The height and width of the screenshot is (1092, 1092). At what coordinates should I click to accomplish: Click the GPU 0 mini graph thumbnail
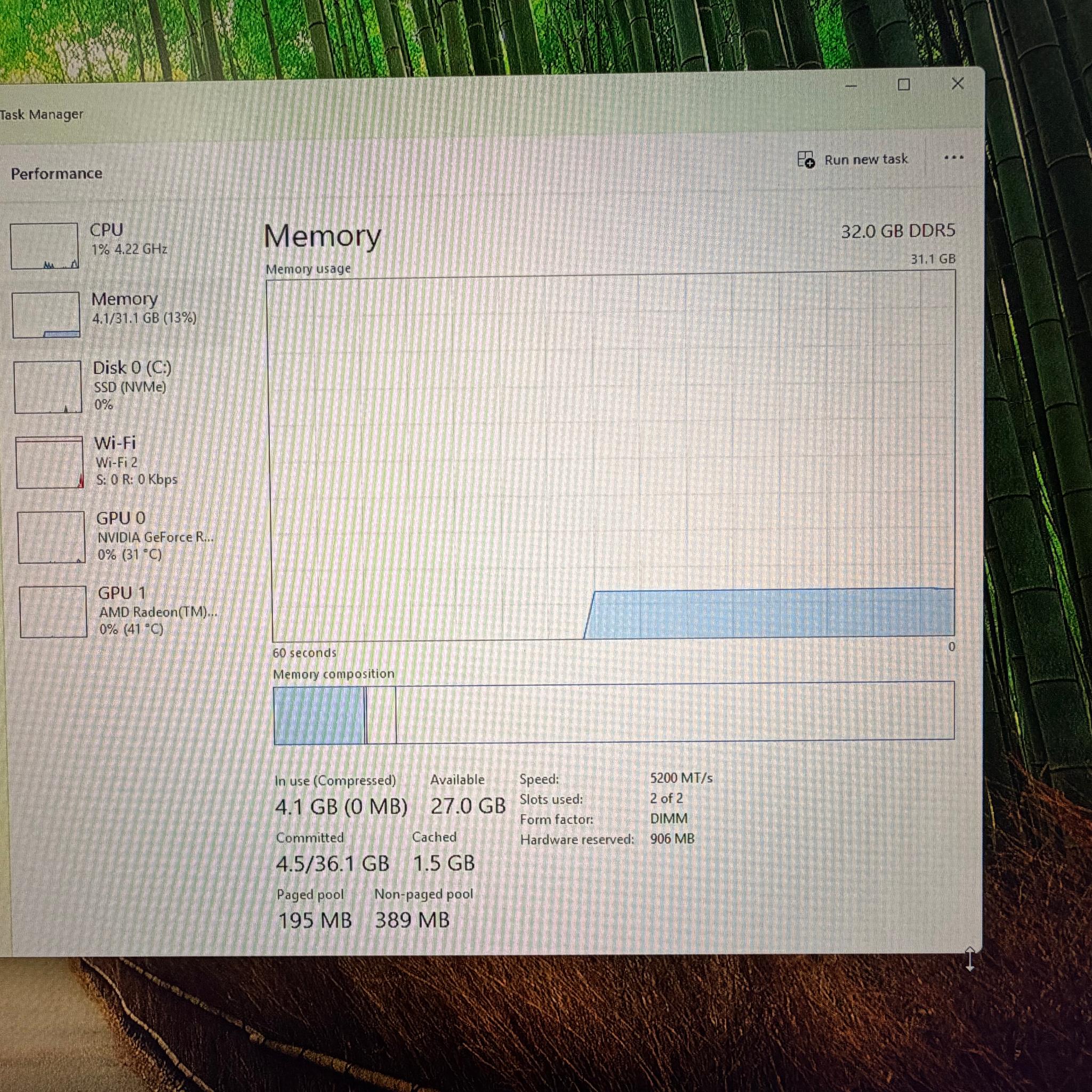pos(51,537)
